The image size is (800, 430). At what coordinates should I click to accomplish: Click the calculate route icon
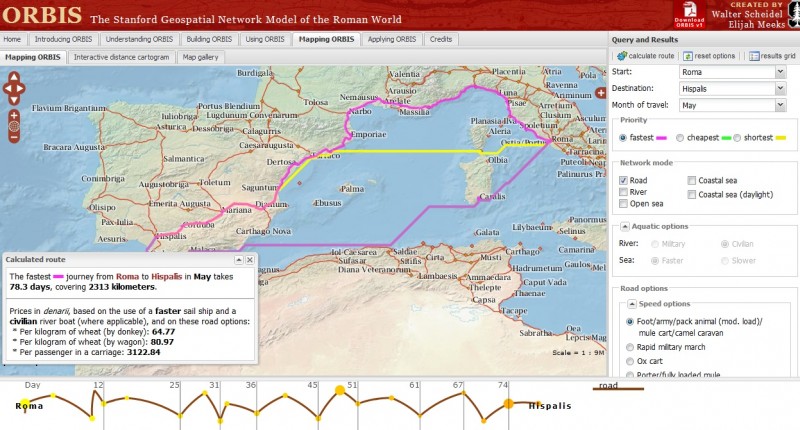621,56
